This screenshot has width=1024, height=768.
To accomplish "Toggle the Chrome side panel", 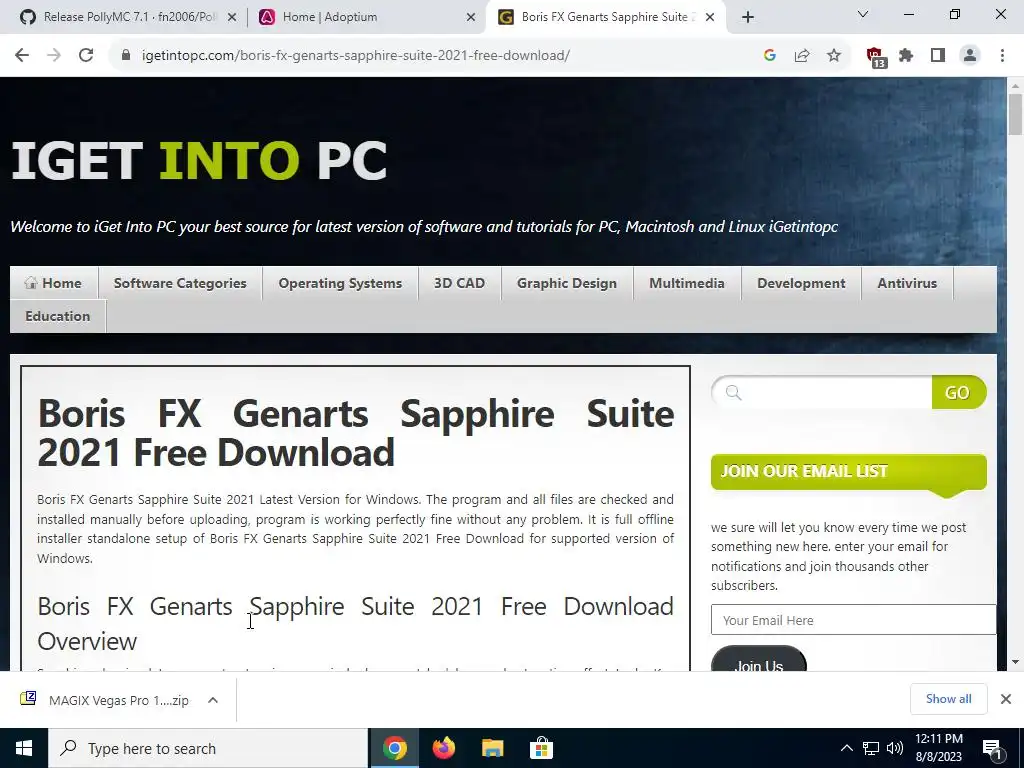I will point(938,56).
